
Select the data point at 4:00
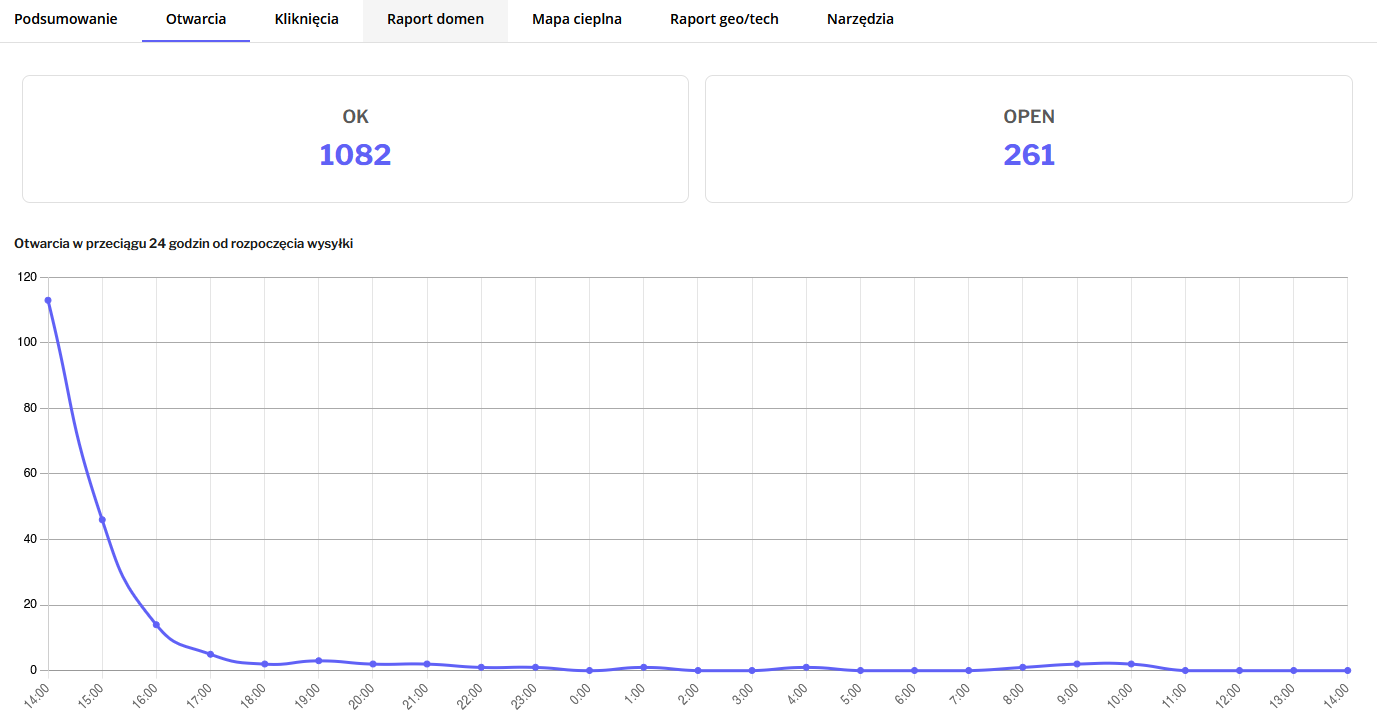806,667
